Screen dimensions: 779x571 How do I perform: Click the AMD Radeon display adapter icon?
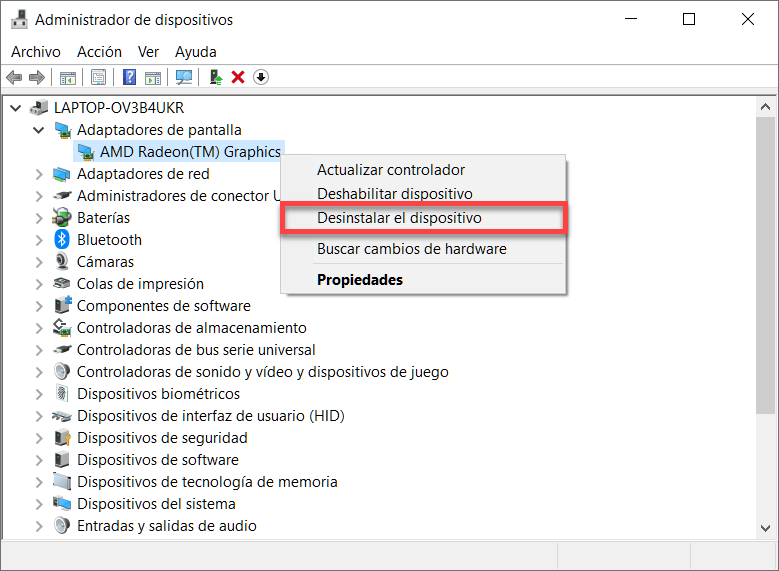tap(85, 152)
